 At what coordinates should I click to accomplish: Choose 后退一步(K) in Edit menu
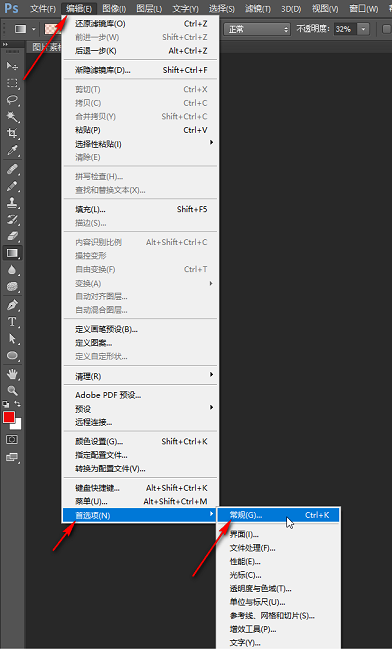140,51
